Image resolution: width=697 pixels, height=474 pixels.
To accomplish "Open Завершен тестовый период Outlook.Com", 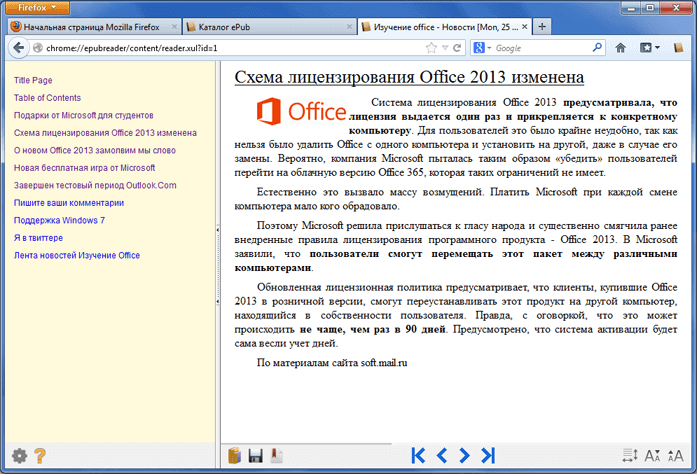I will (95, 185).
